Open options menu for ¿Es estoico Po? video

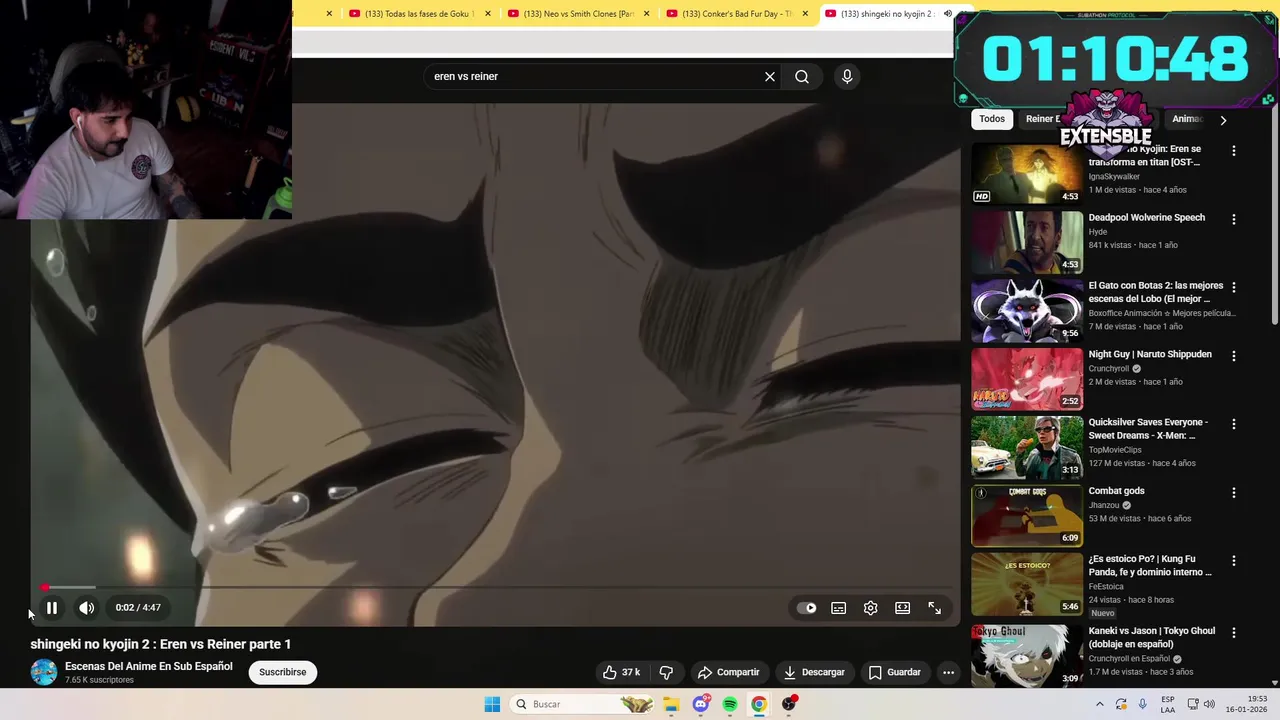click(1234, 561)
